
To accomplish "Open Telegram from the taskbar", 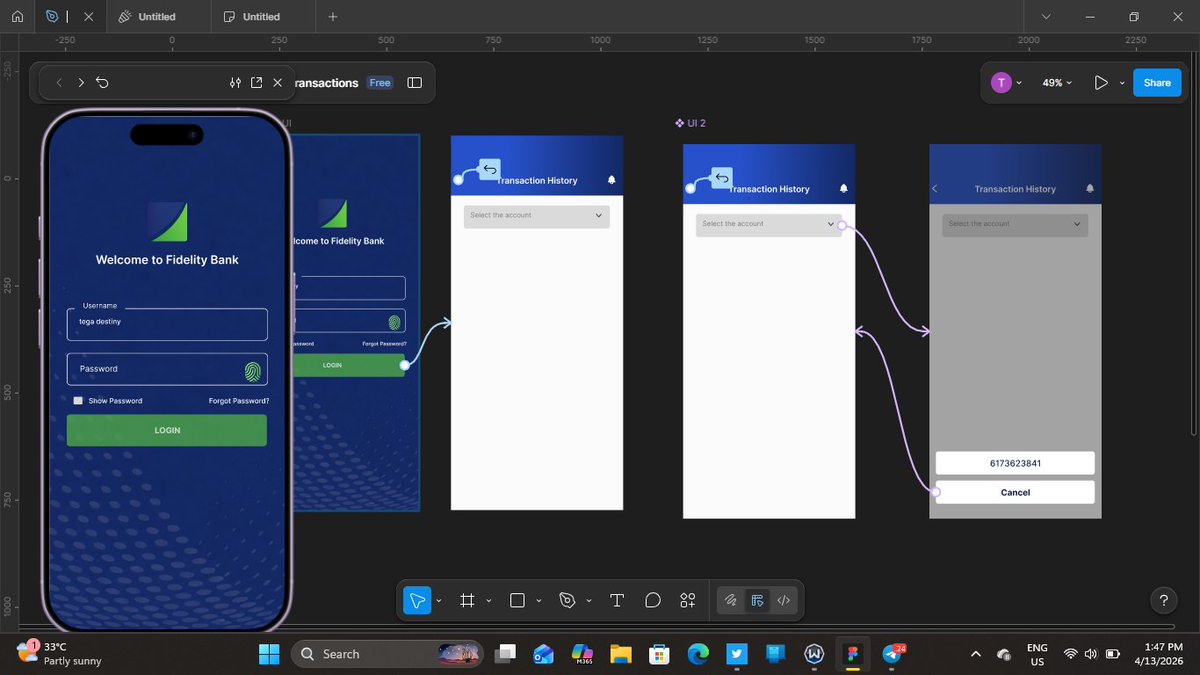I will pyautogui.click(x=892, y=654).
